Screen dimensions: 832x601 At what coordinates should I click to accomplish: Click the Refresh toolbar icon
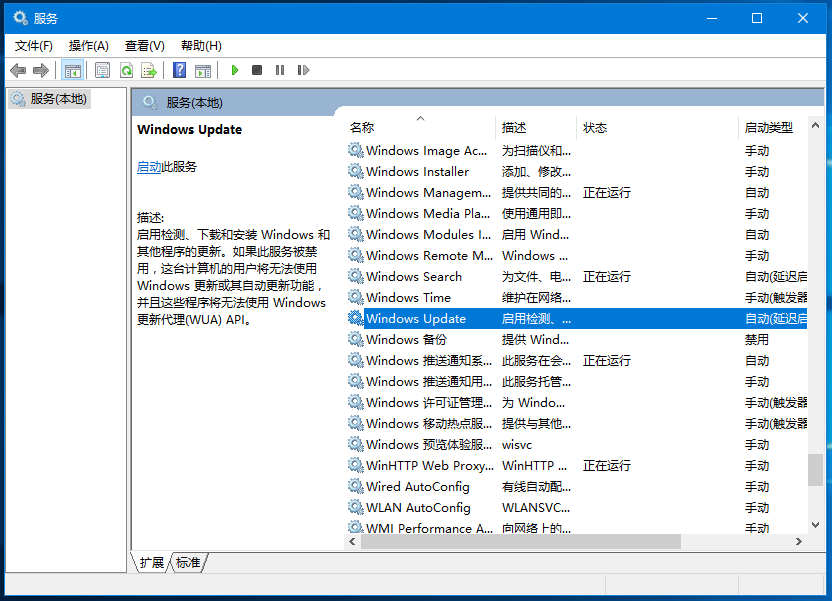(126, 70)
